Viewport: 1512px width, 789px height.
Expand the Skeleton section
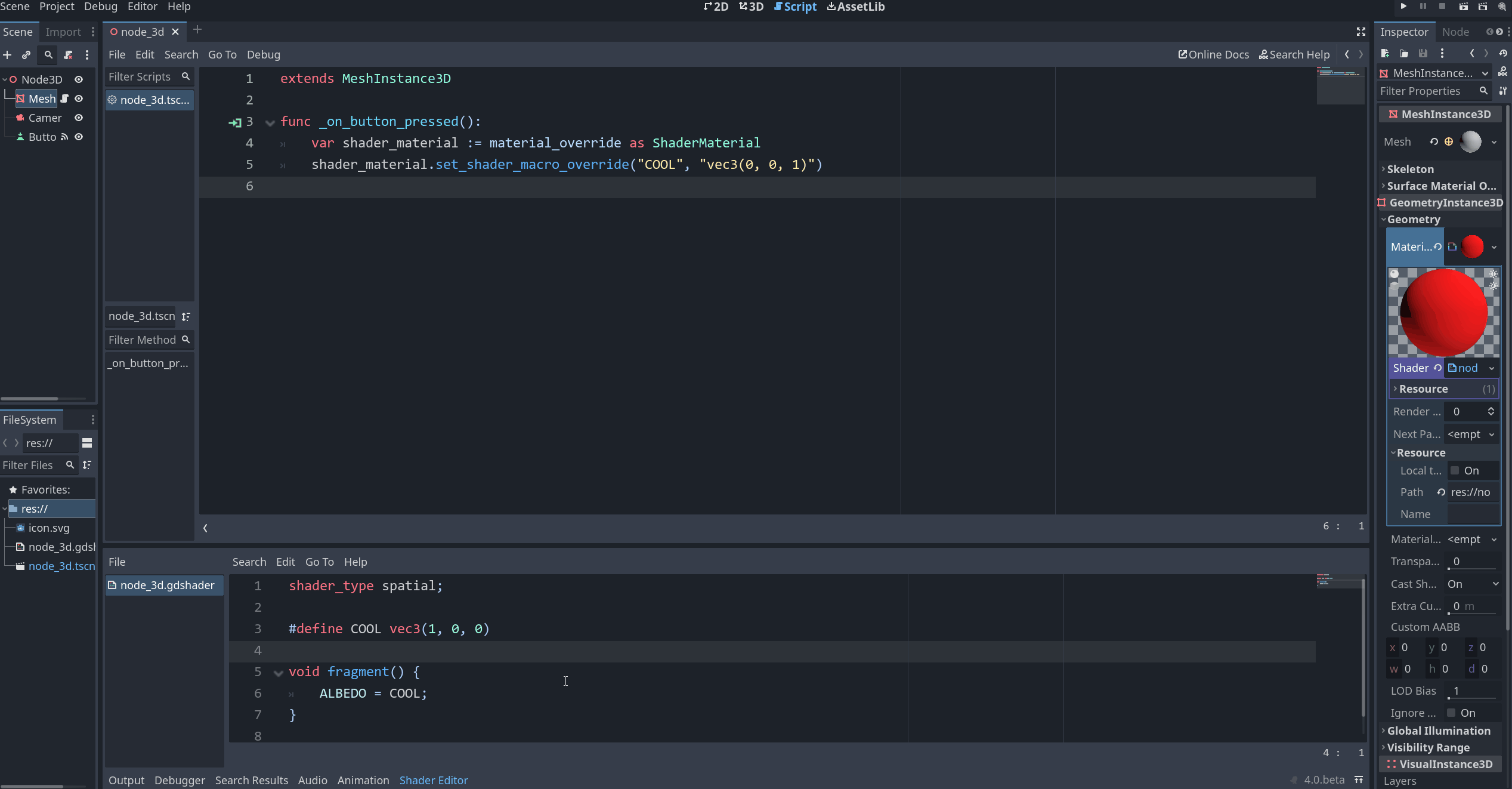click(1410, 169)
